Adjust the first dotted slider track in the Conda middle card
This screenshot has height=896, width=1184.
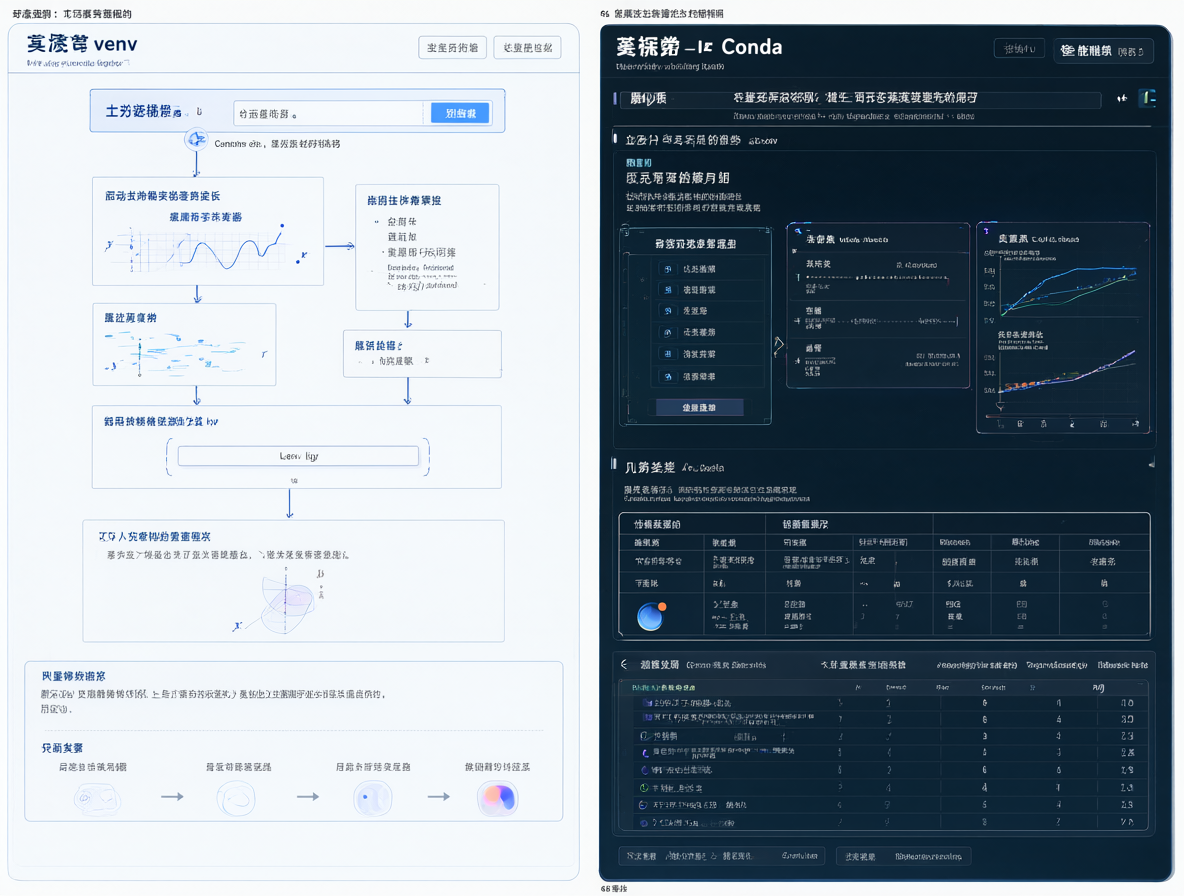(x=876, y=278)
